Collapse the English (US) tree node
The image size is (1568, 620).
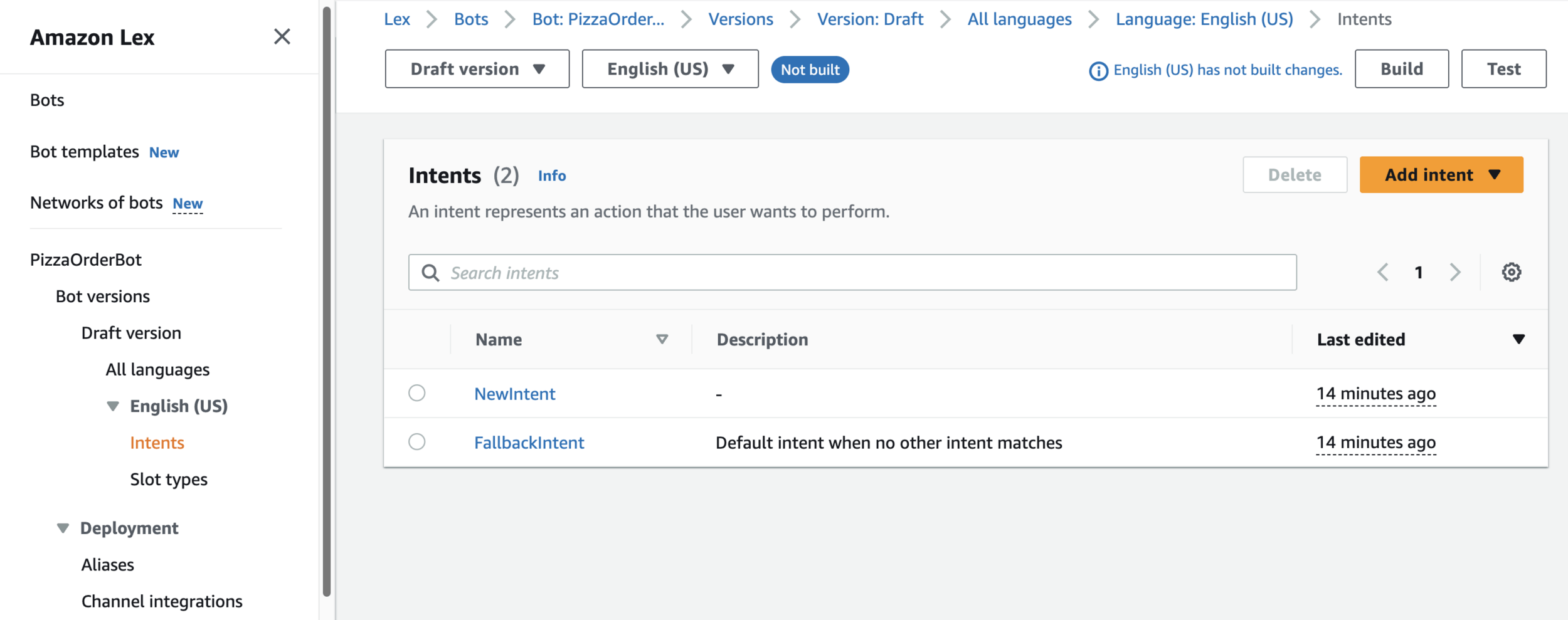[113, 406]
